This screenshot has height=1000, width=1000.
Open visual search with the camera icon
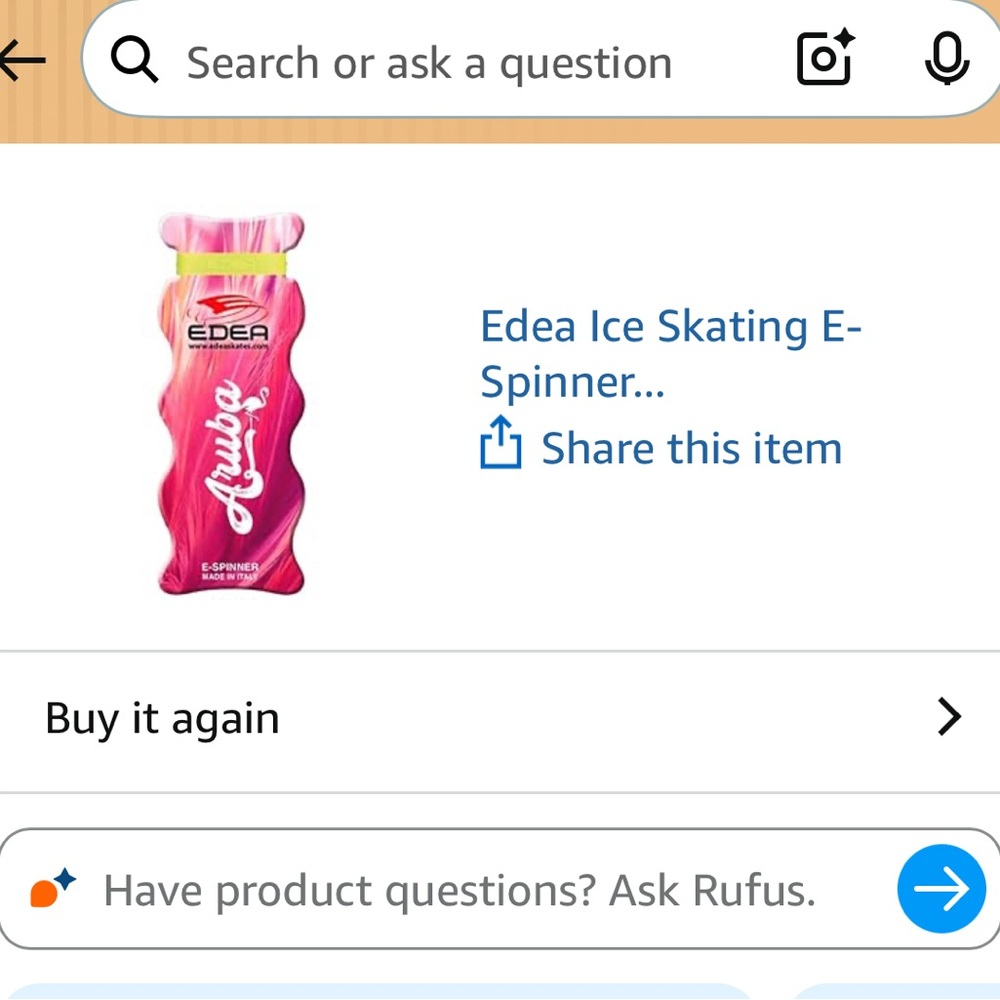click(x=823, y=60)
